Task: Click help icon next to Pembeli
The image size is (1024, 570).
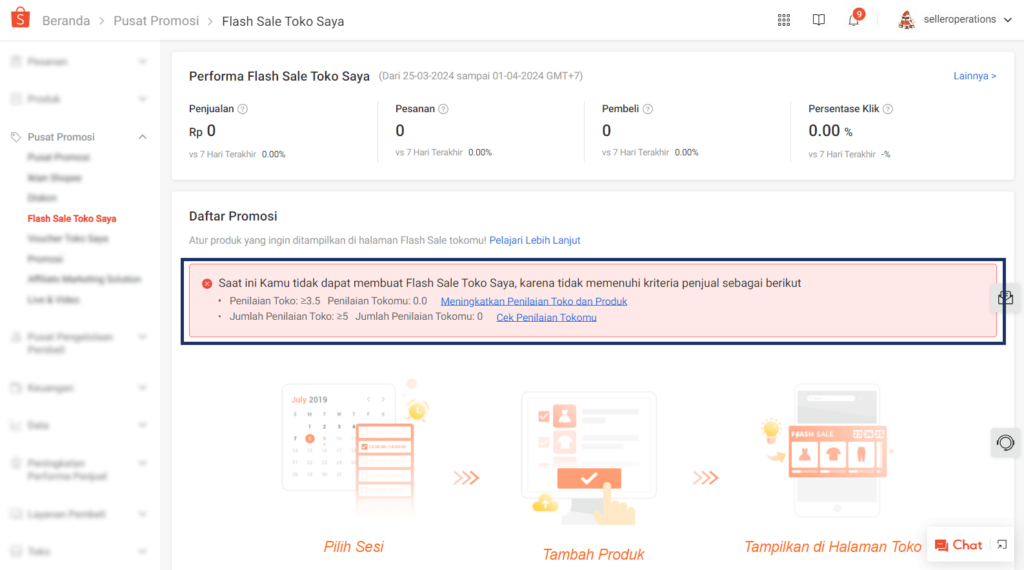Action: [648, 109]
